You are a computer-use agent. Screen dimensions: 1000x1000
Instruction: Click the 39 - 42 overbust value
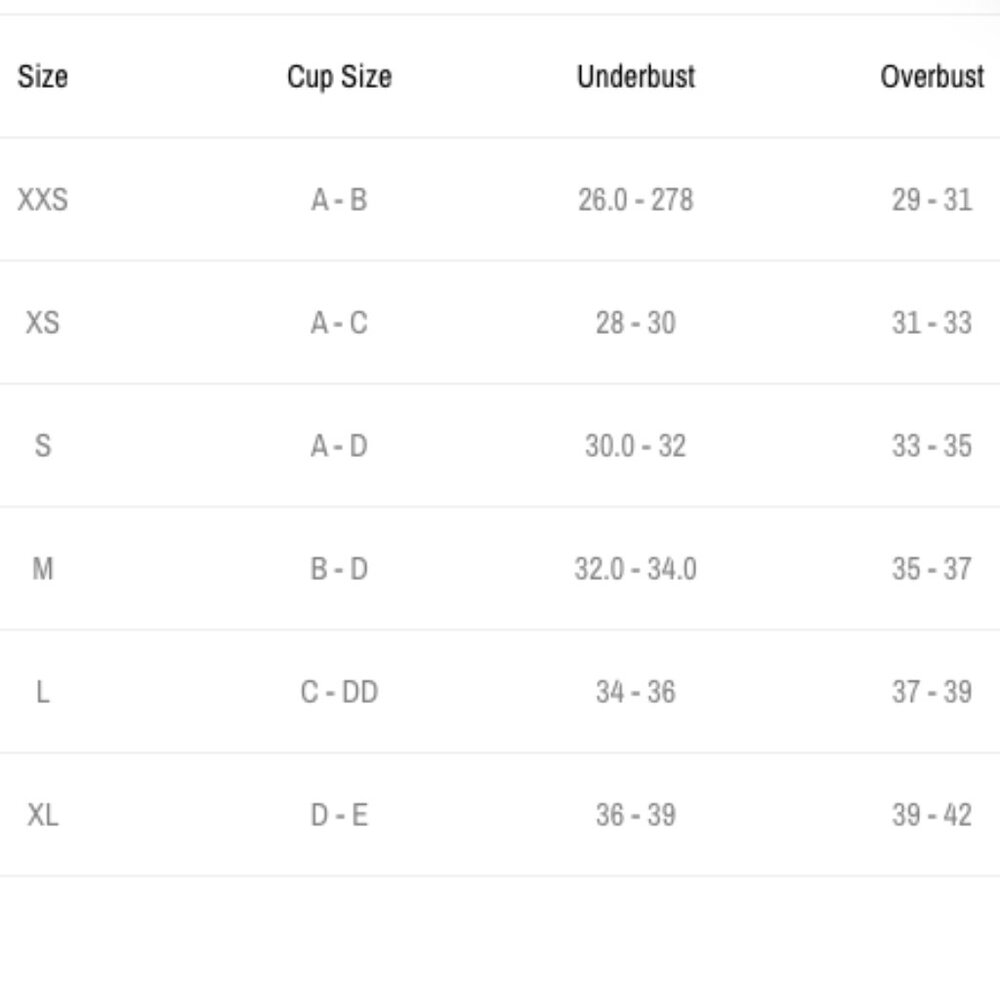pyautogui.click(x=932, y=815)
